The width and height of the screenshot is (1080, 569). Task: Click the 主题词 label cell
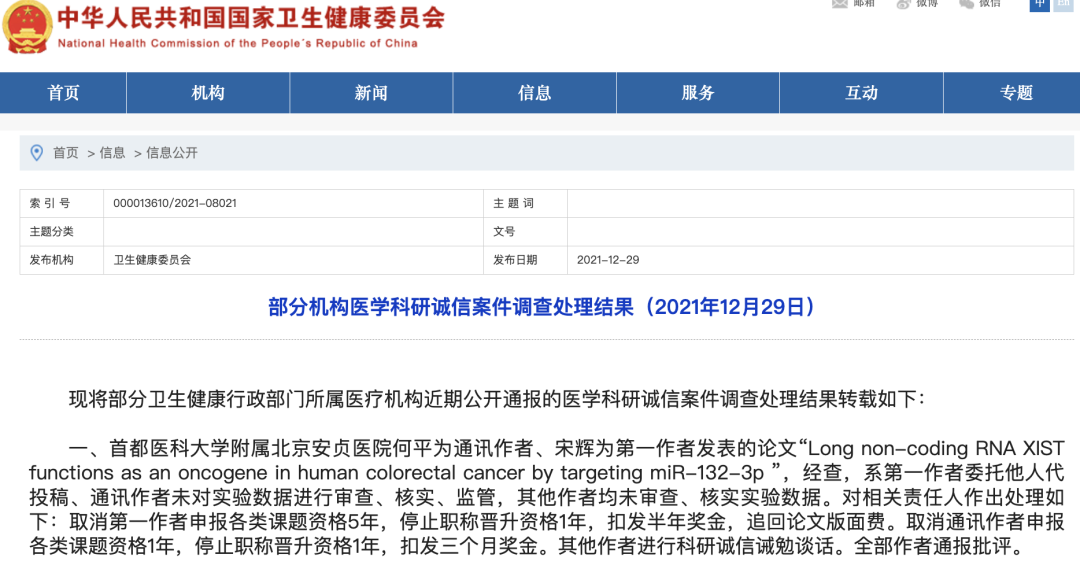[x=525, y=203]
